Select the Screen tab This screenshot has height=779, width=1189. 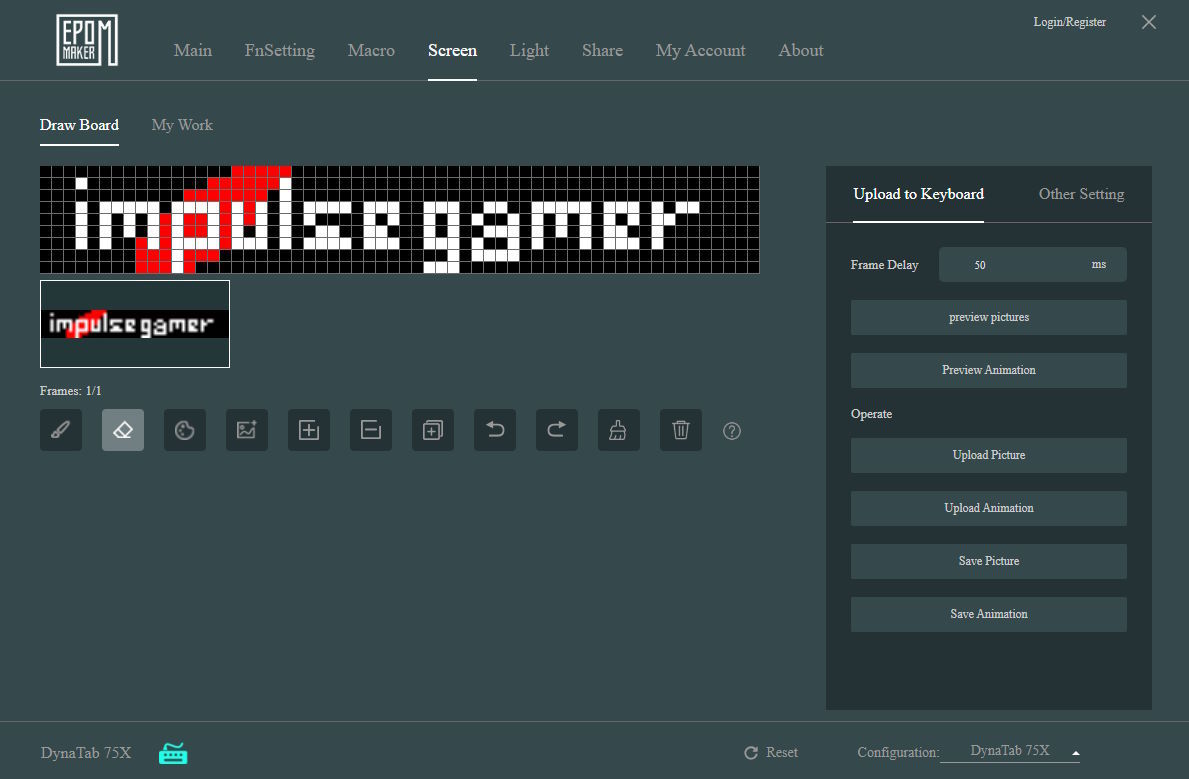click(452, 50)
